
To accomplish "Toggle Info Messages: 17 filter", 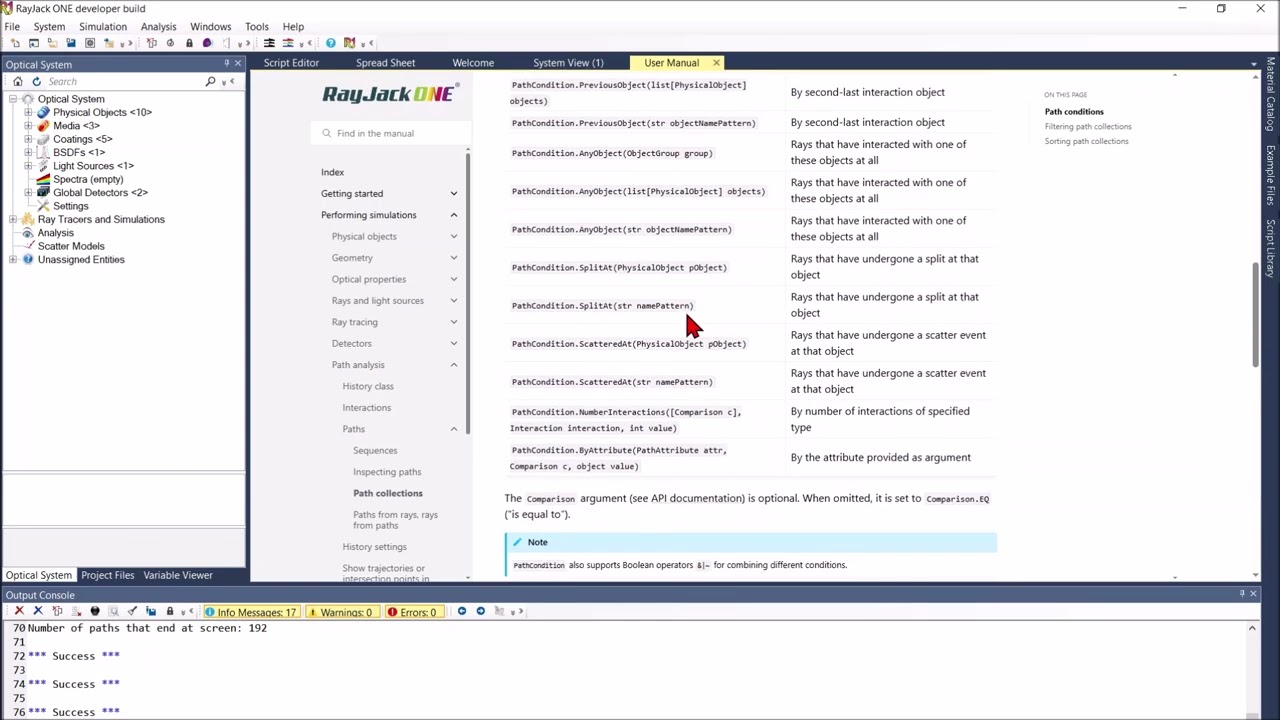I will click(251, 612).
